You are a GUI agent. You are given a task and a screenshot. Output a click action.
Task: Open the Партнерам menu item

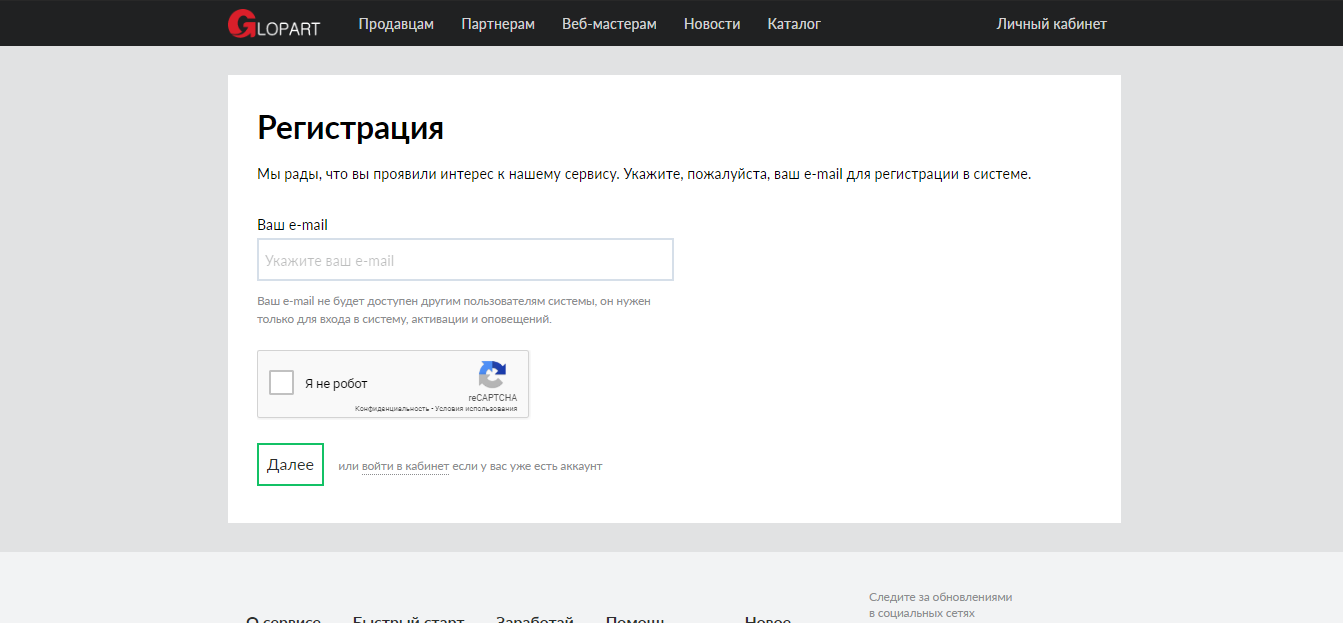pos(498,24)
